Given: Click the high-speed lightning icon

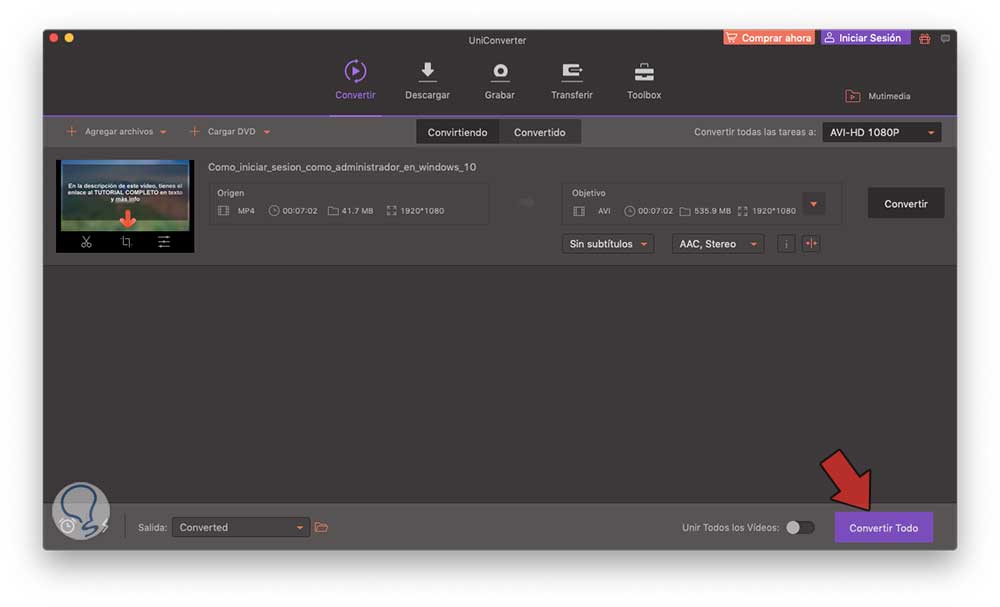Looking at the screenshot, I should tap(105, 527).
